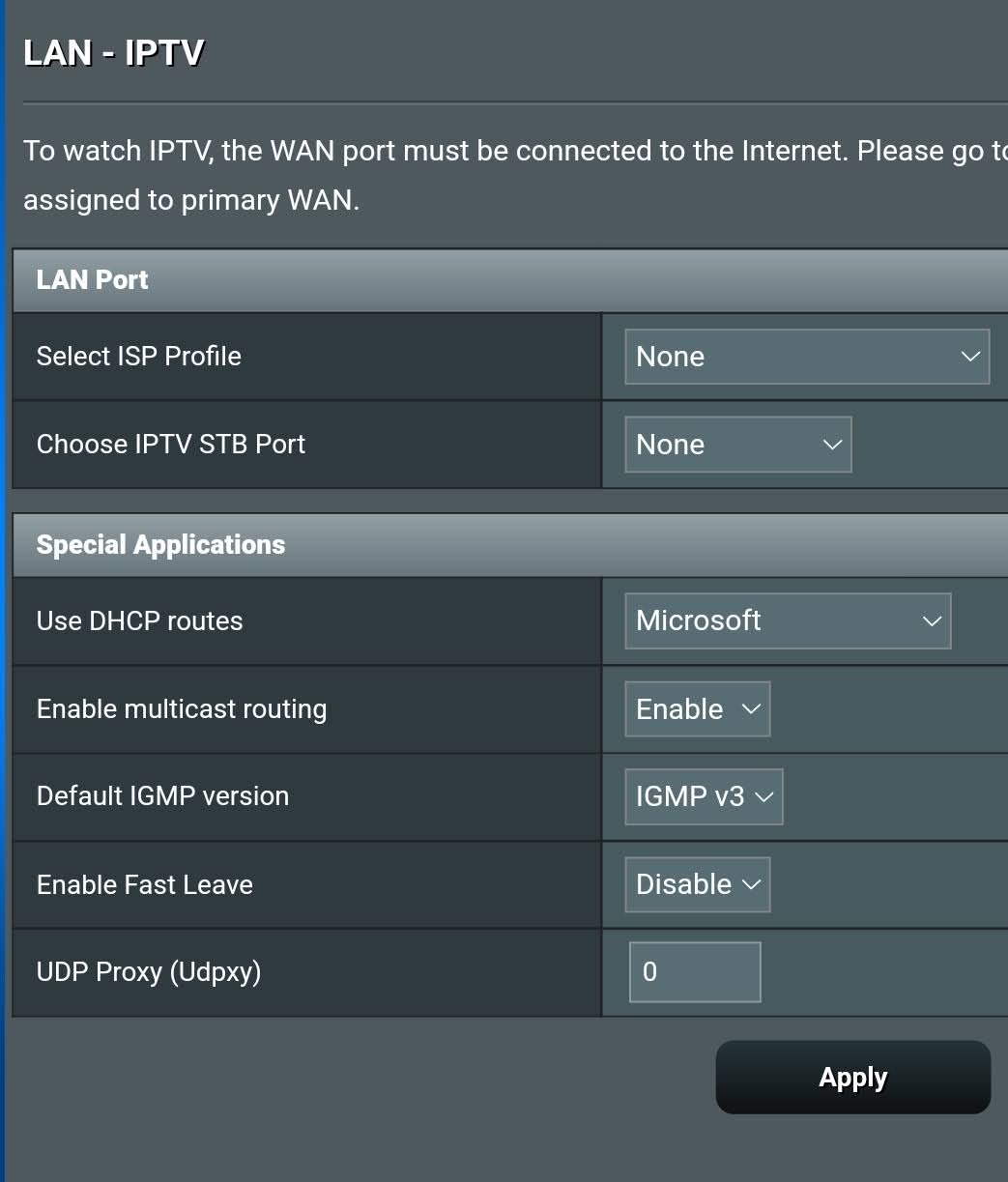The height and width of the screenshot is (1182, 1008).
Task: Expand the Choose IPTV STB Port dropdown
Action: pyautogui.click(x=738, y=445)
